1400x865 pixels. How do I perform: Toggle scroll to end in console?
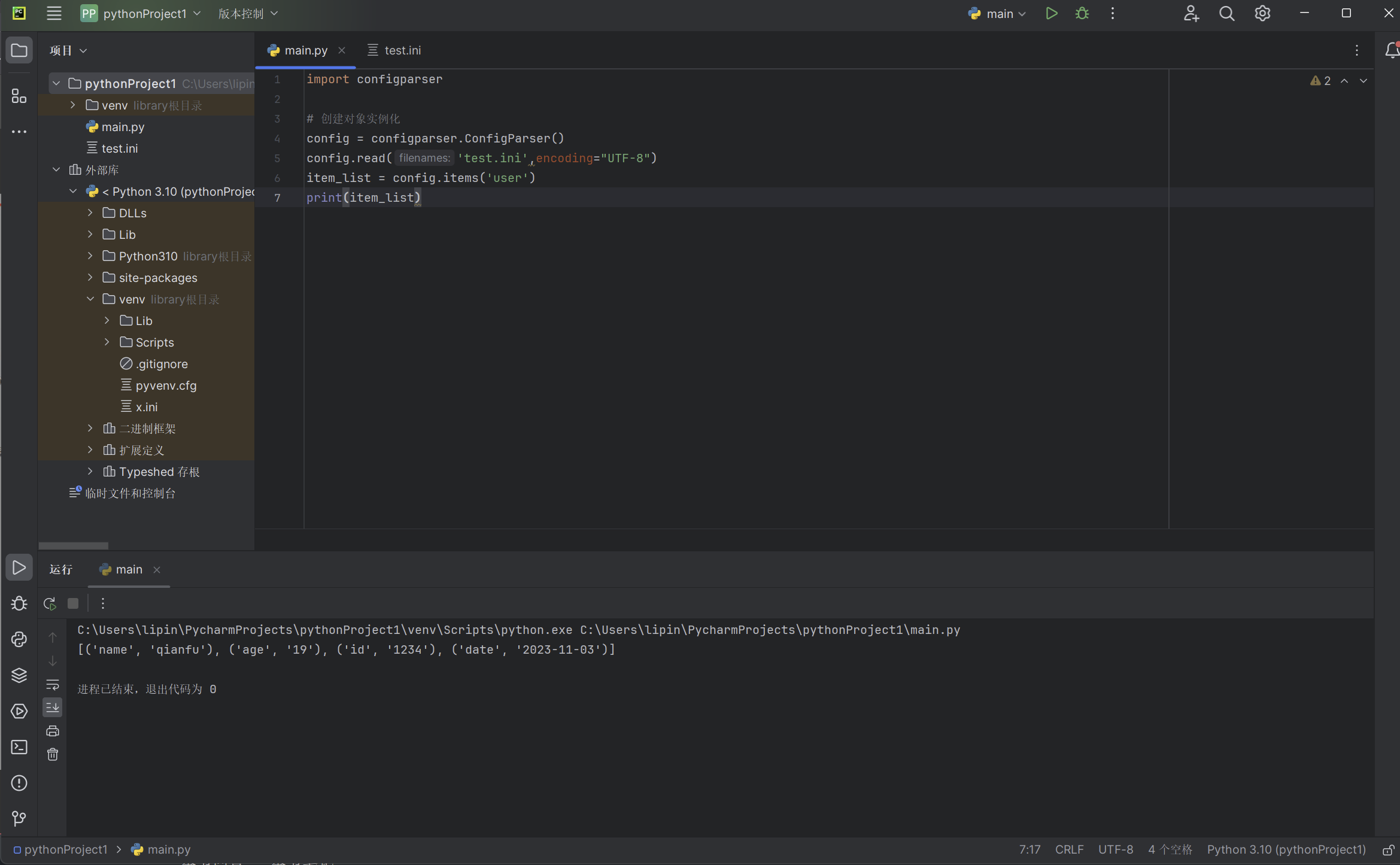tap(53, 708)
